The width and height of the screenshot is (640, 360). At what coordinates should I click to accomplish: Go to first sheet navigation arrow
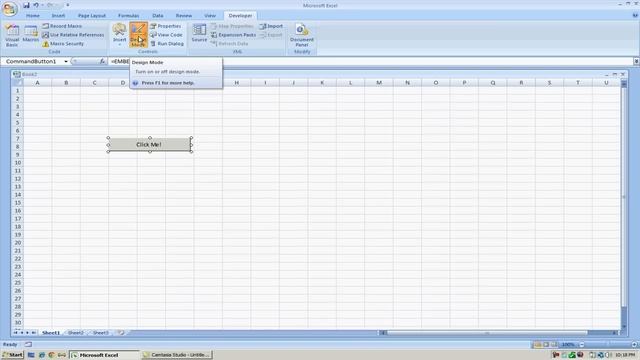click(x=16, y=333)
